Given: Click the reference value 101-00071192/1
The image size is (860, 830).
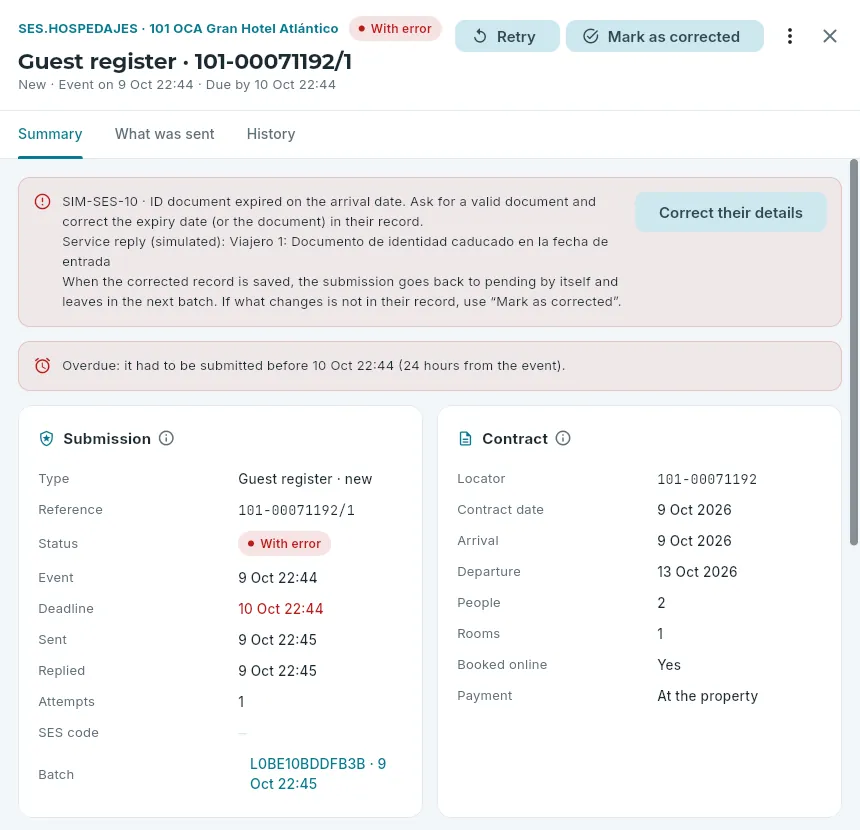Looking at the screenshot, I should tap(296, 510).
